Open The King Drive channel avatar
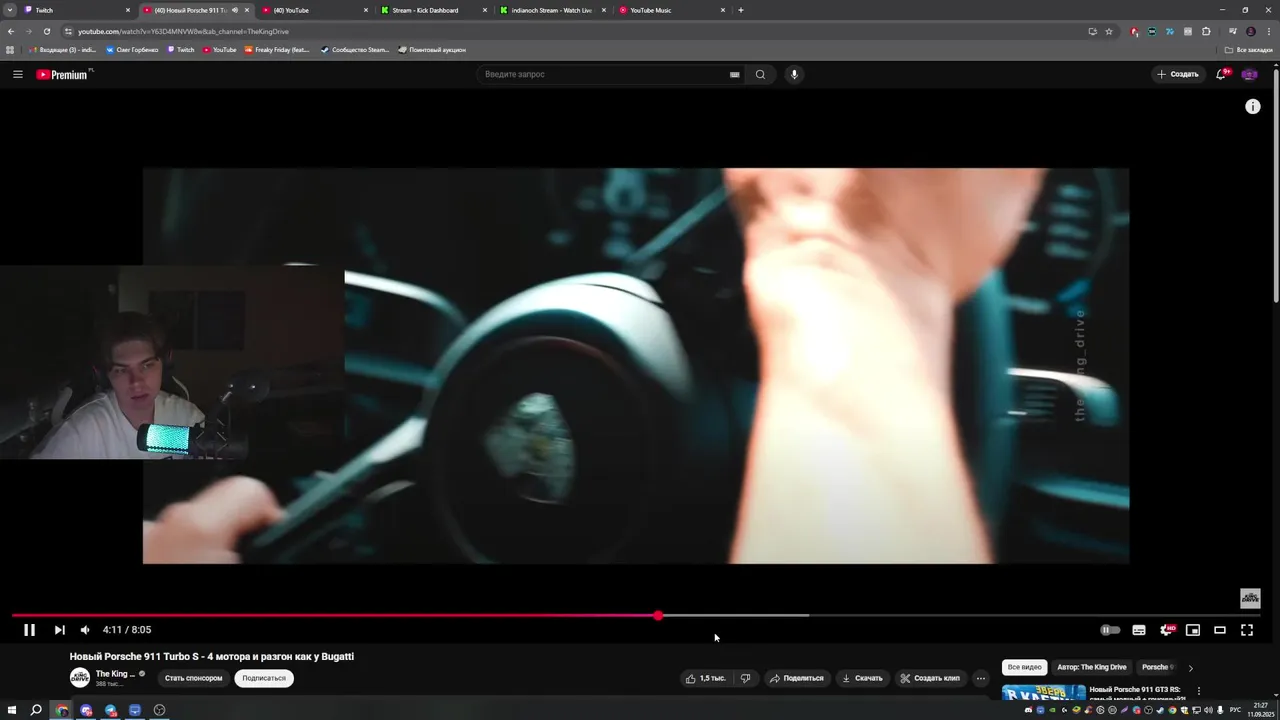The image size is (1280, 720). (x=79, y=678)
